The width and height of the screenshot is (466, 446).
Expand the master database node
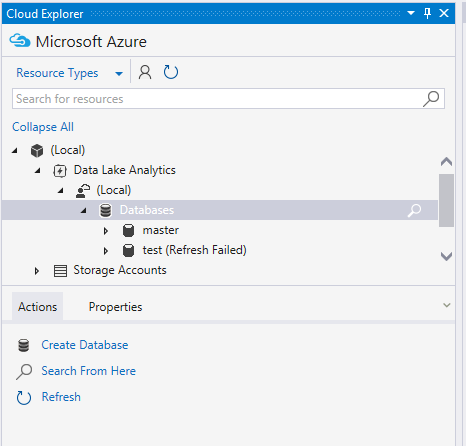coord(106,231)
